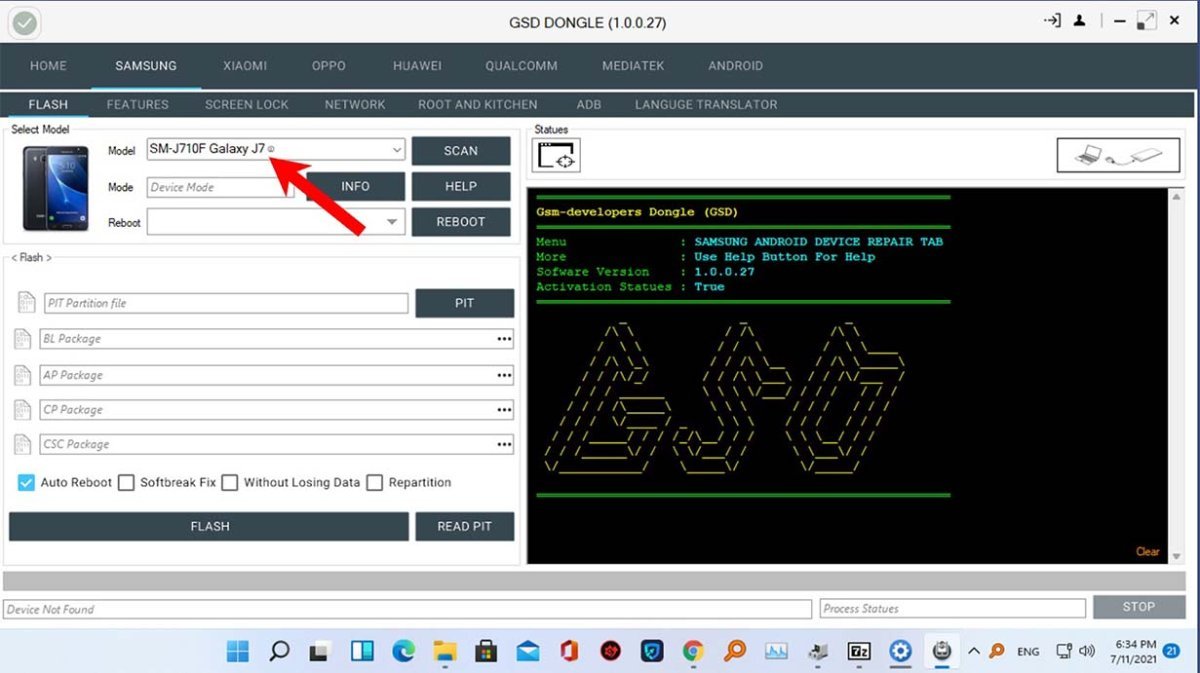Open the user account icon
This screenshot has width=1200, height=673.
click(x=1081, y=21)
